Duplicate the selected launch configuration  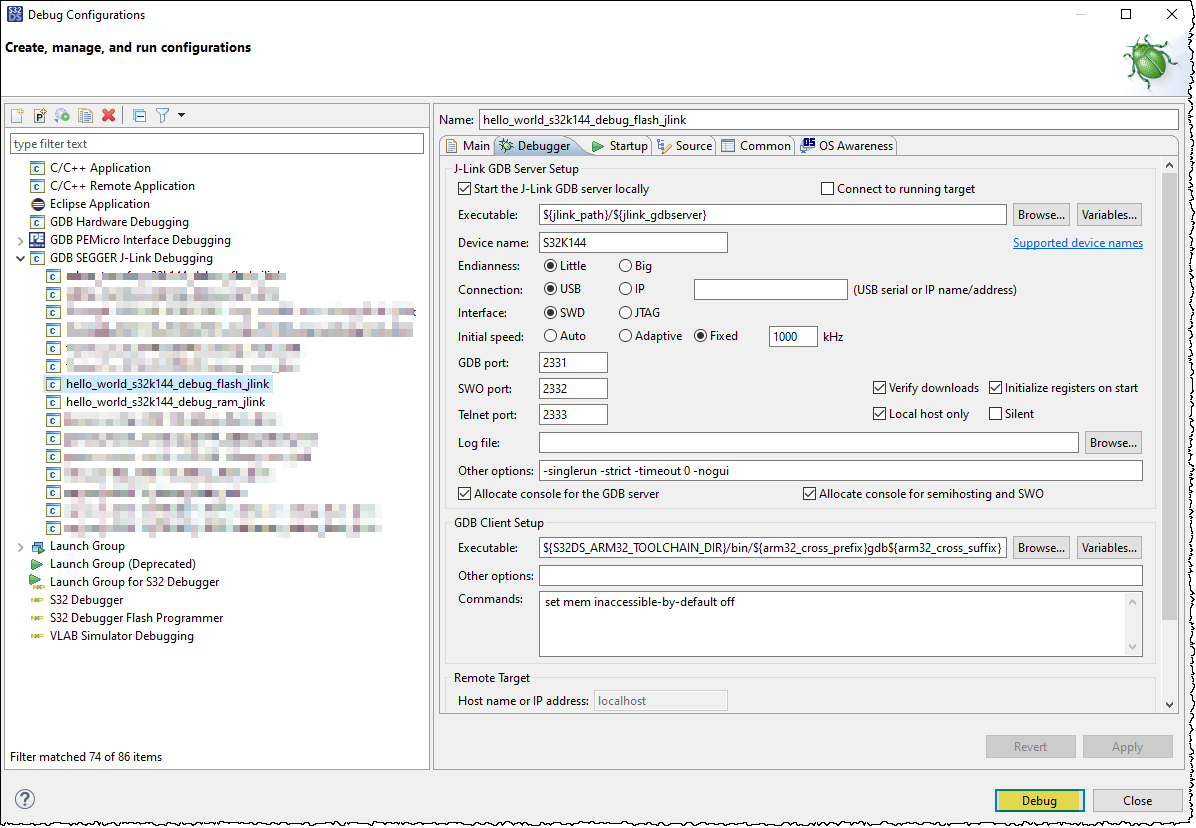point(85,115)
